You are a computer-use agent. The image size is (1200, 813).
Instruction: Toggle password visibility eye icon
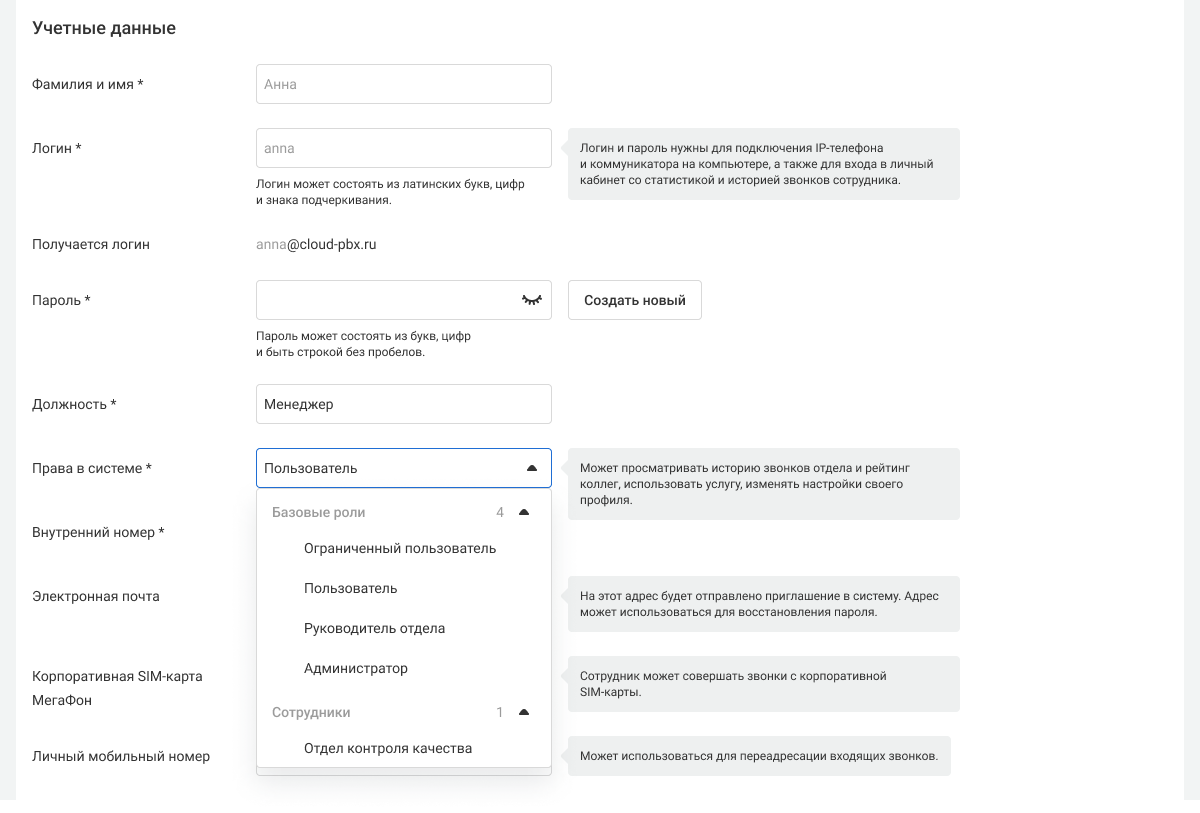click(x=531, y=300)
